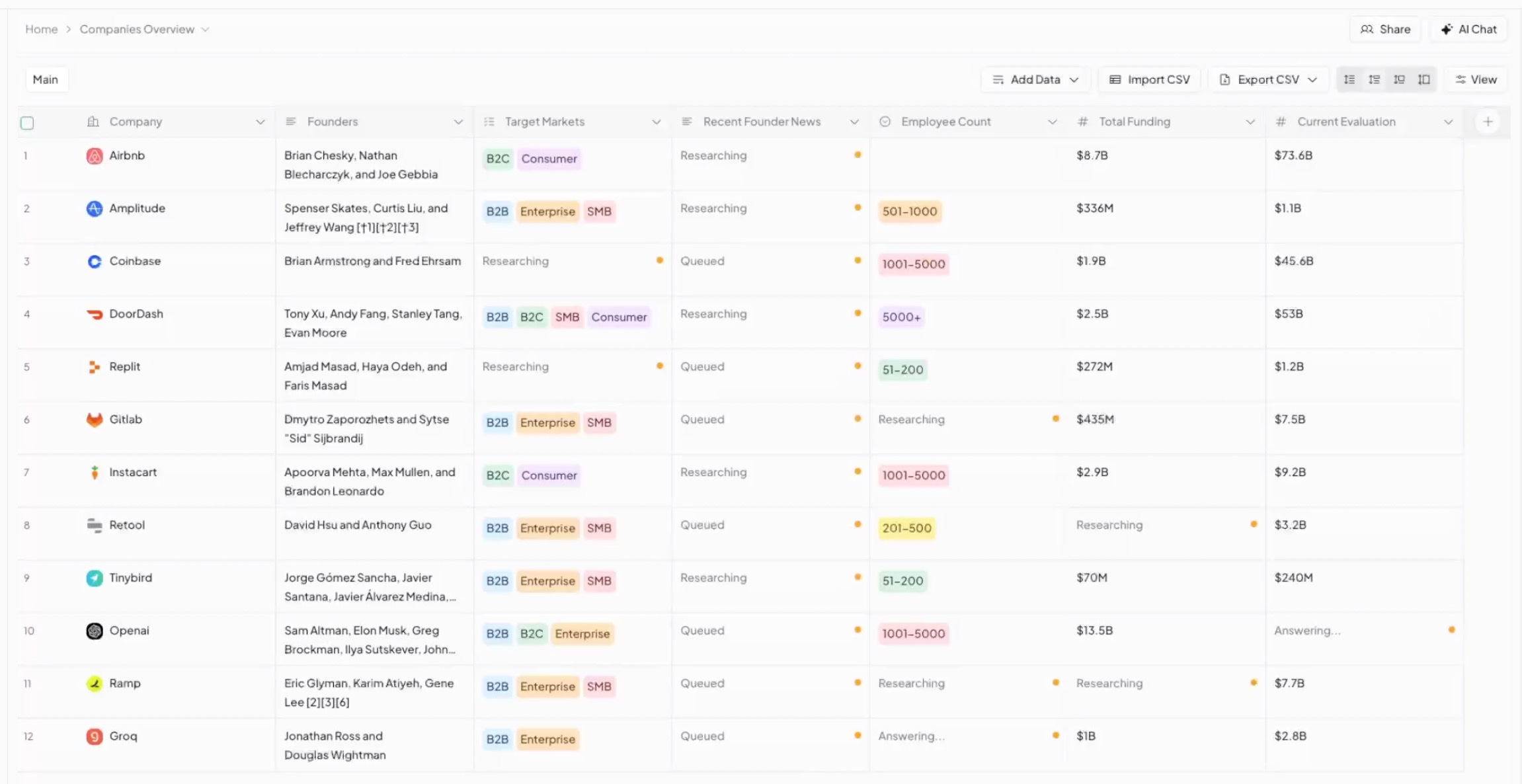Screen dimensions: 1522x784
Task: Open the Export CSV dropdown
Action: pyautogui.click(x=1269, y=79)
